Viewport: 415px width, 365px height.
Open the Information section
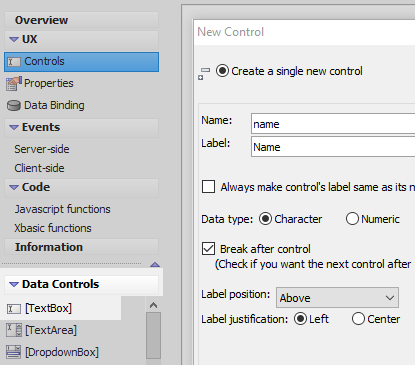[81, 247]
